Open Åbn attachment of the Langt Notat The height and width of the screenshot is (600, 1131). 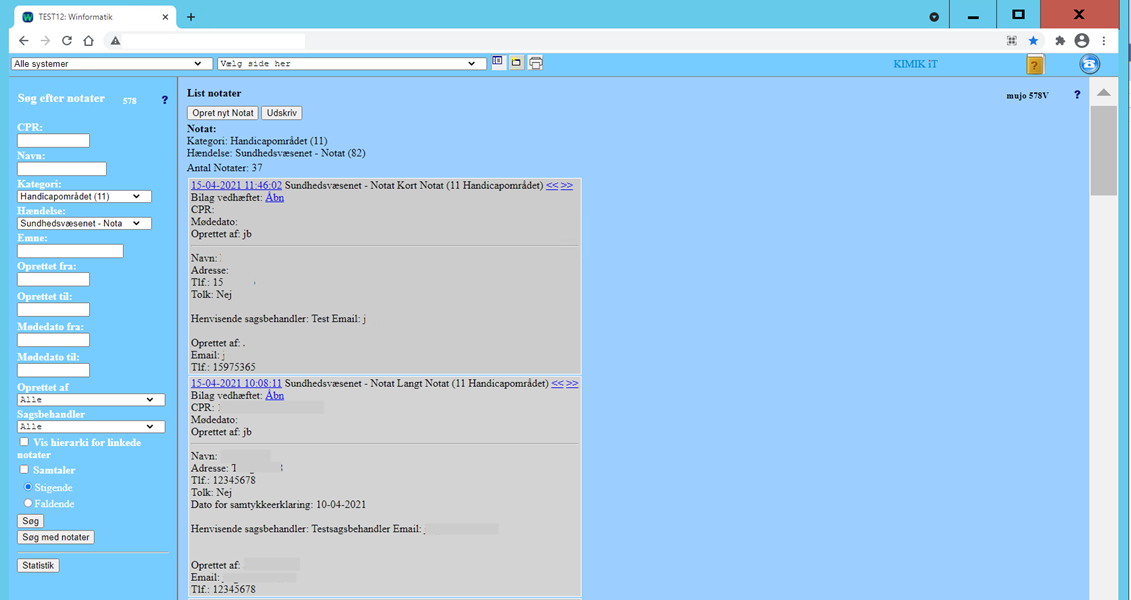coord(275,395)
